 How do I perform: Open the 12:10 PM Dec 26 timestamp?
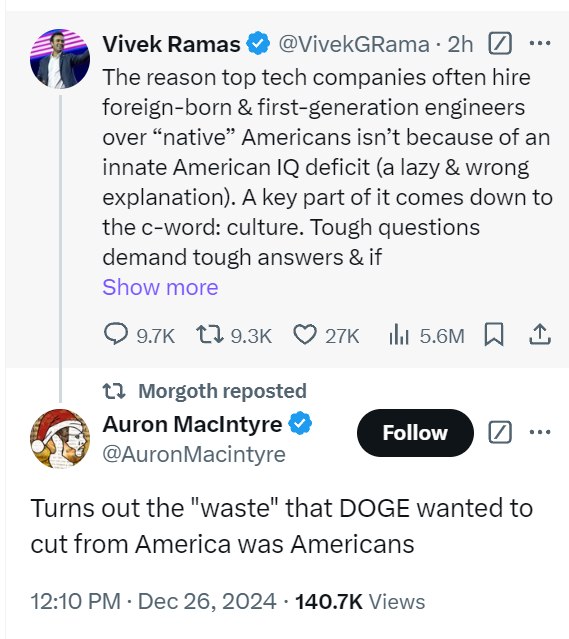(154, 601)
